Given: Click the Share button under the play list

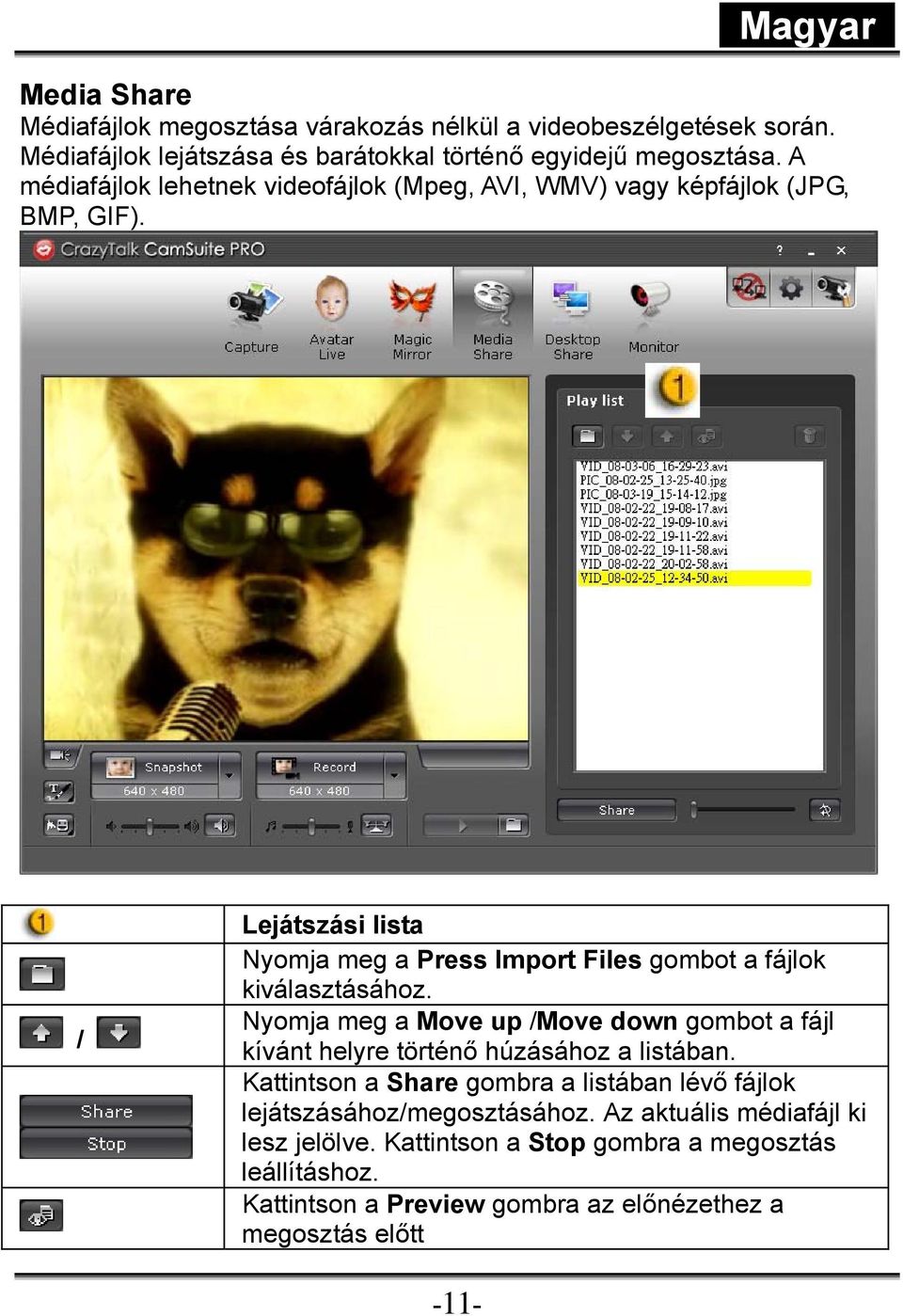Looking at the screenshot, I should (x=617, y=810).
